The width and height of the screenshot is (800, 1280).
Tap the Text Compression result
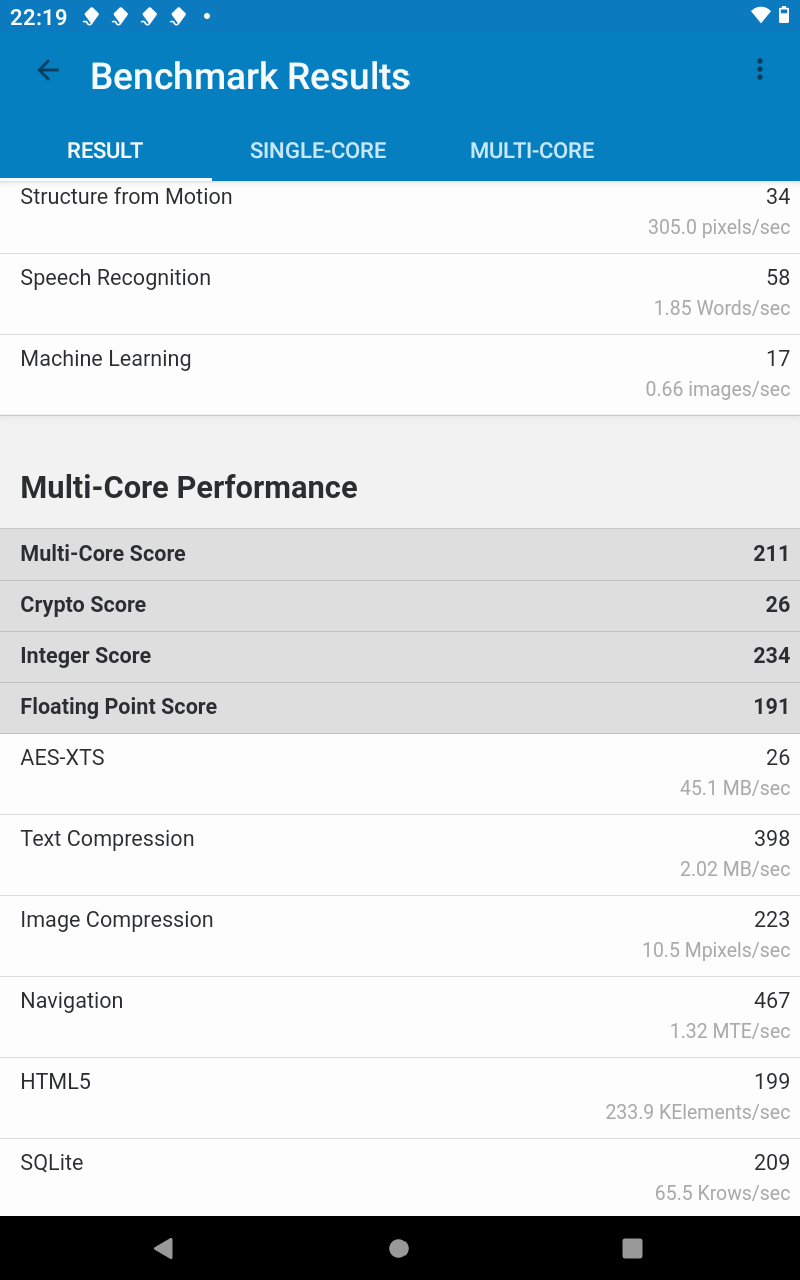[x=400, y=854]
